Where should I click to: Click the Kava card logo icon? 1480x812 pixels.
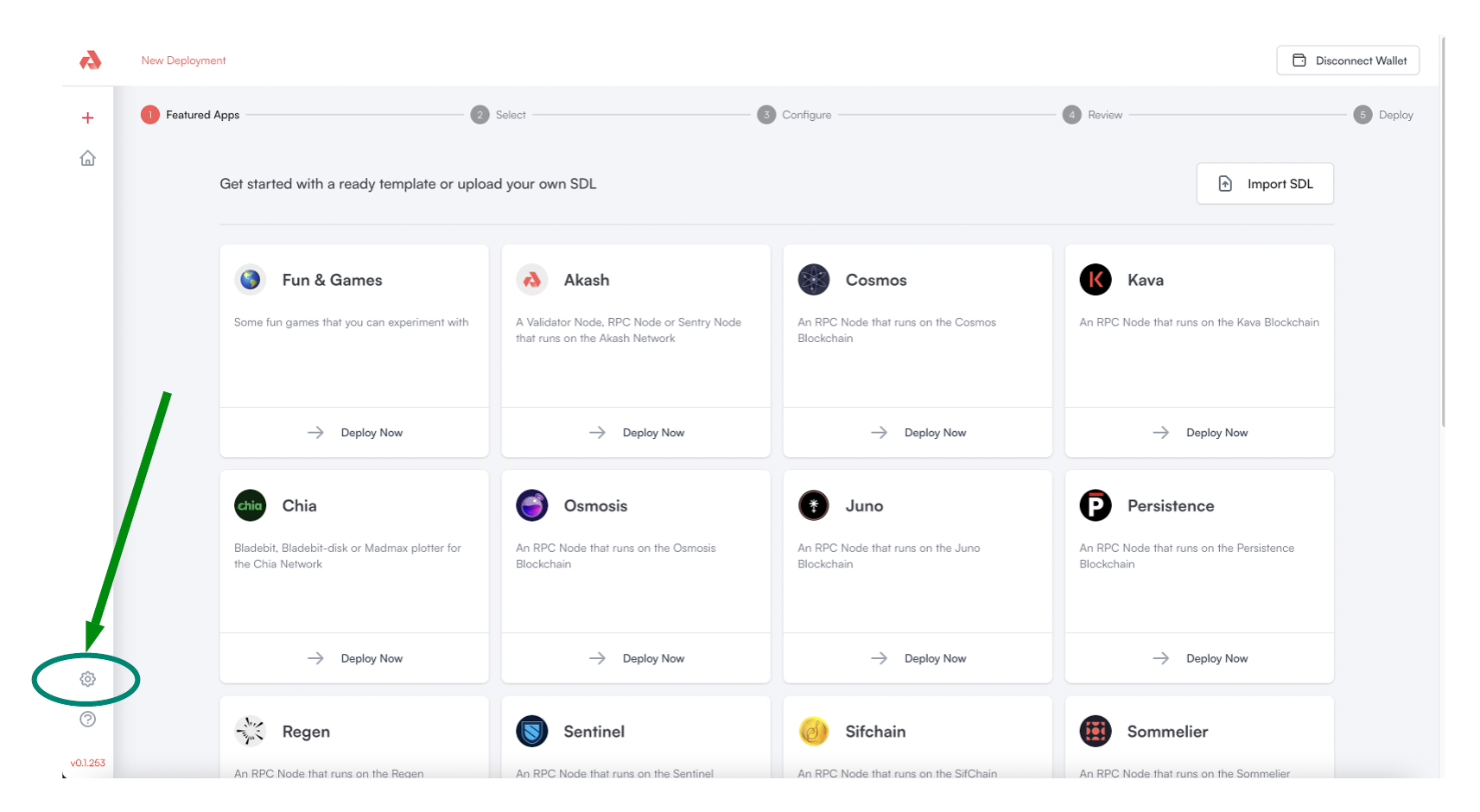1095,279
